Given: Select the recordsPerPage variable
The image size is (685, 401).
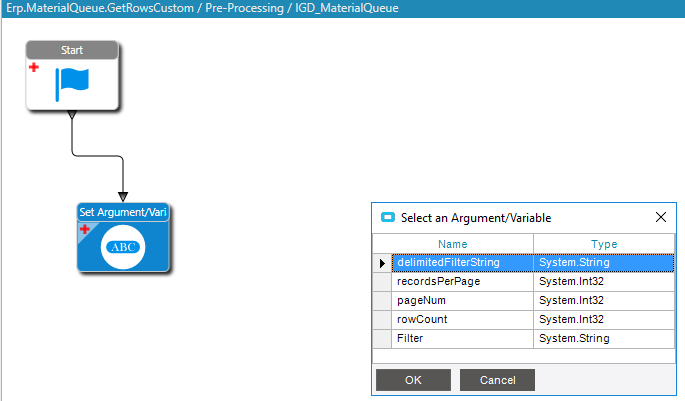Looking at the screenshot, I should 462,281.
